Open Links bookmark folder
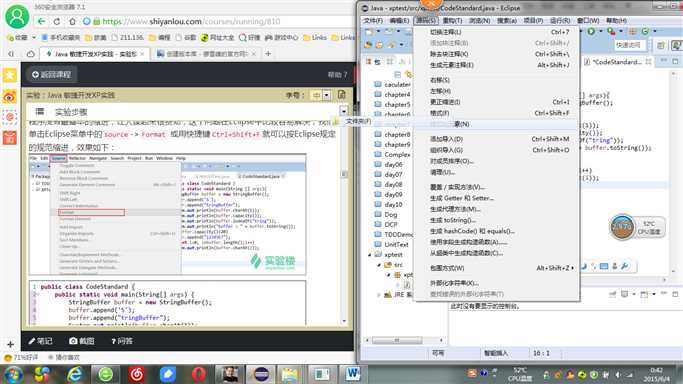The image size is (683, 384). (x=315, y=38)
